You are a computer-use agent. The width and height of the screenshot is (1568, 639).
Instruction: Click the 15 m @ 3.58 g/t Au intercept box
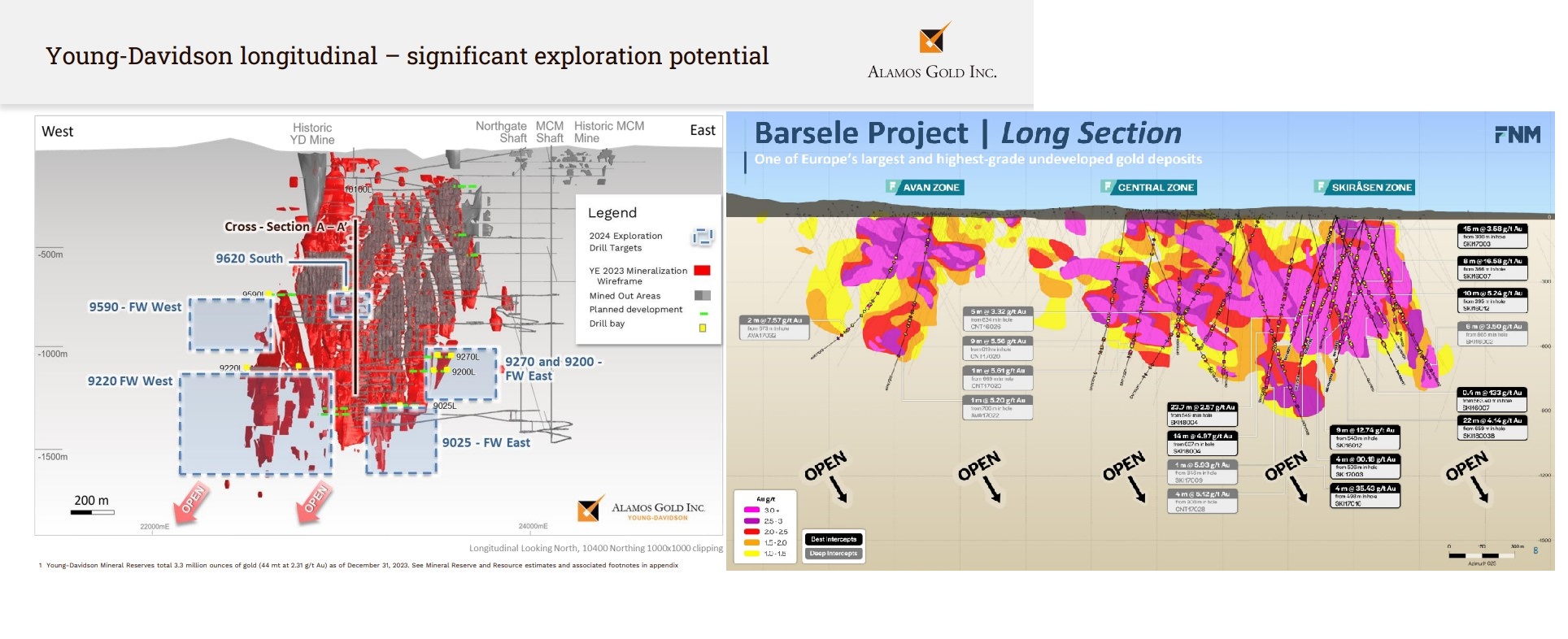(1492, 237)
